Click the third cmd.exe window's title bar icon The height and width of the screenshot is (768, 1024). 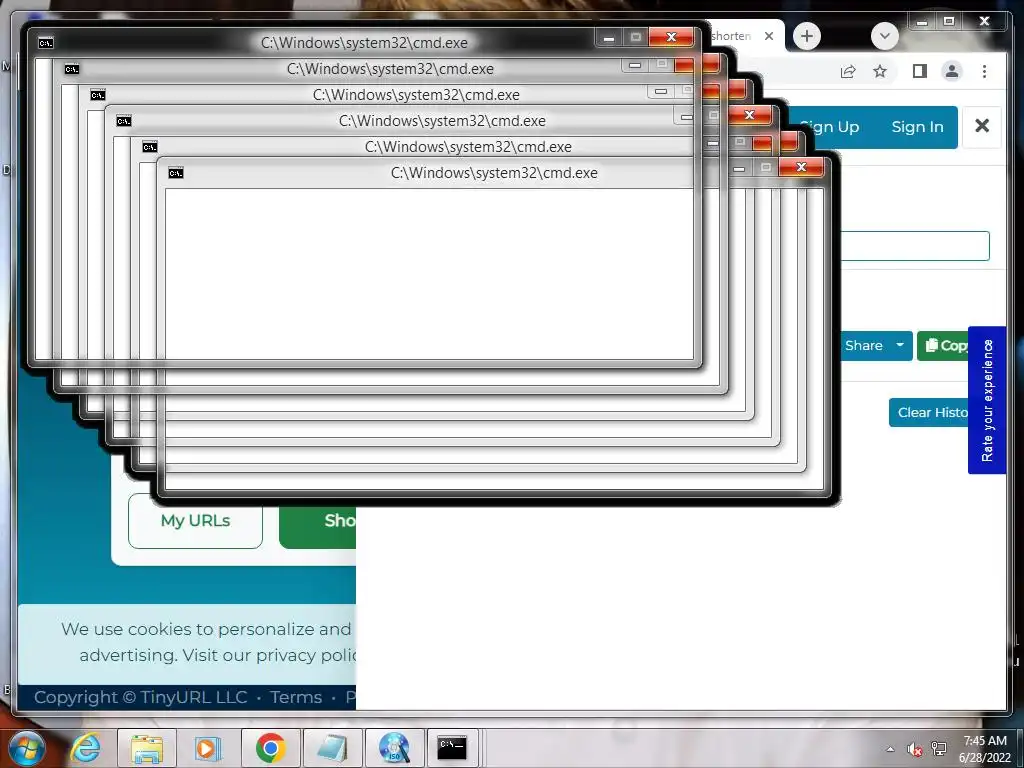coord(98,95)
